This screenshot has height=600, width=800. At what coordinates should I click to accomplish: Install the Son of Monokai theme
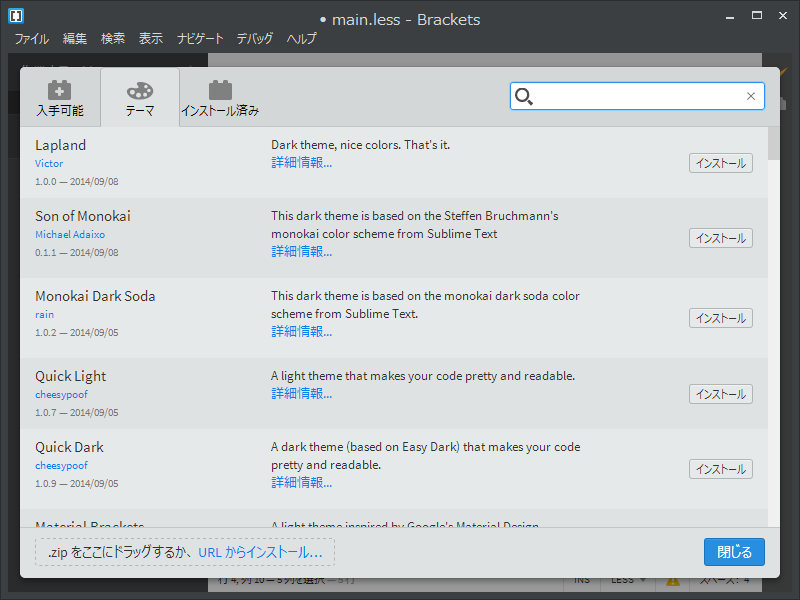coord(720,238)
